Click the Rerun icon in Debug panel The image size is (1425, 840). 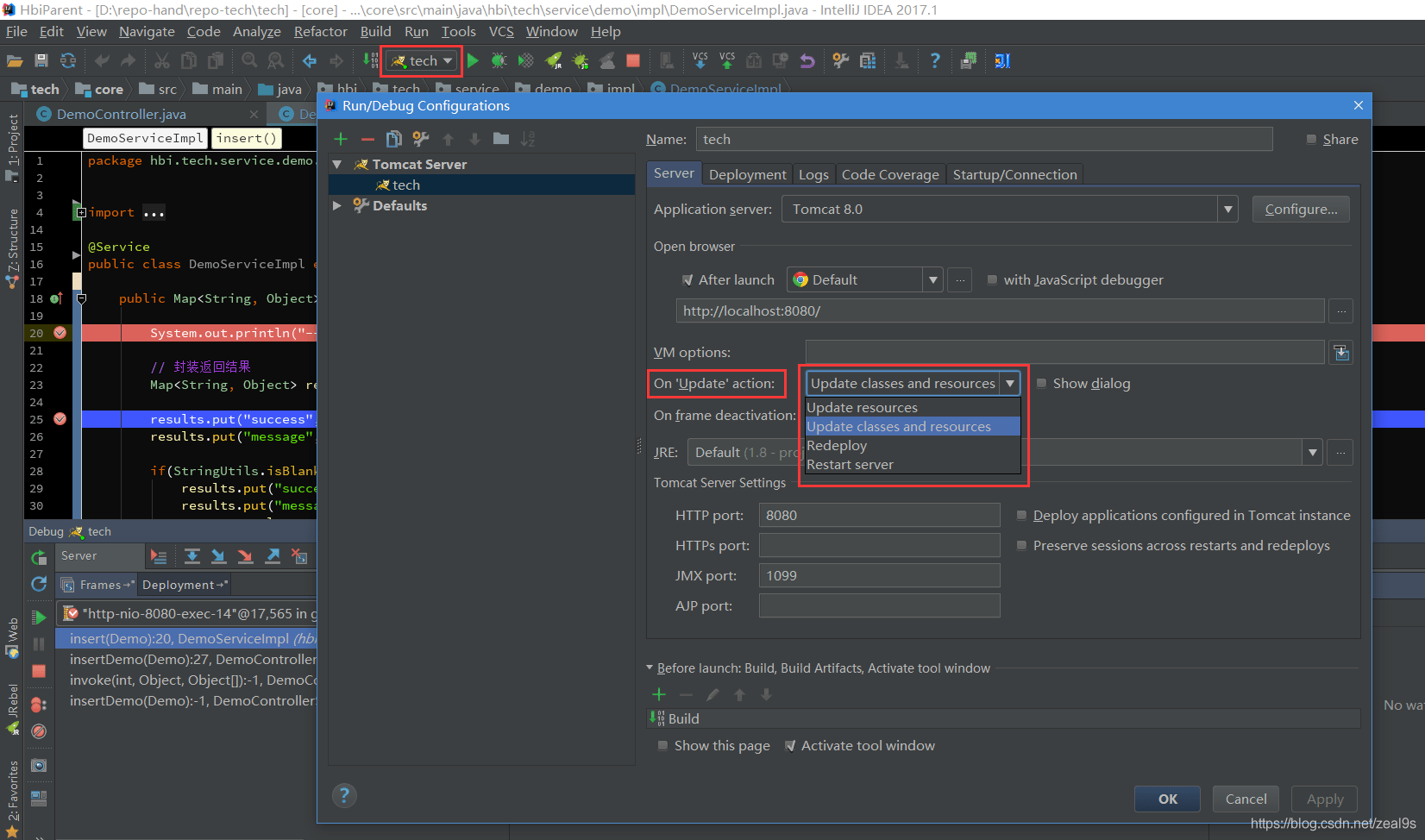39,557
